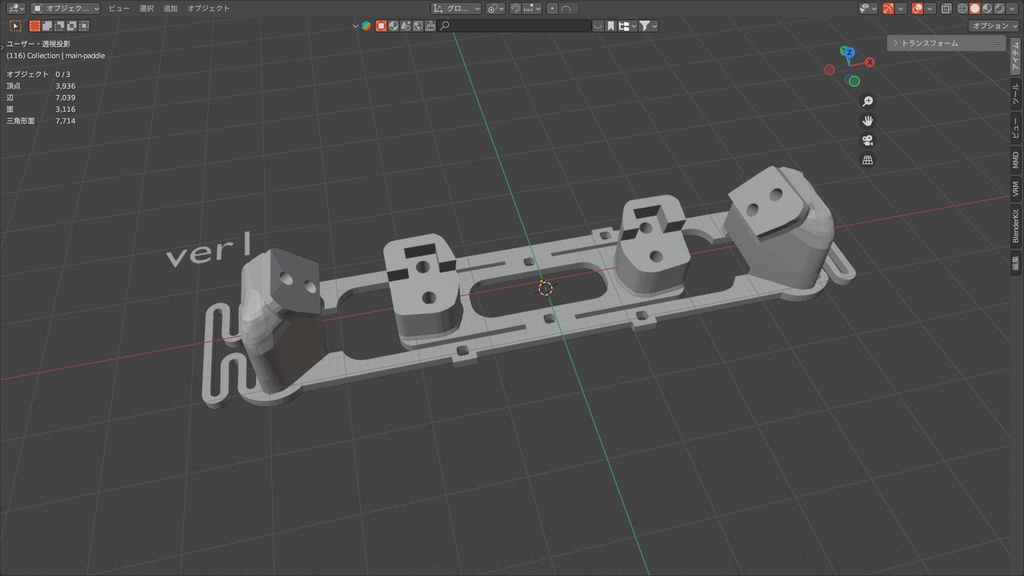
Task: Click the red X axis on navigation gizmo
Action: point(870,61)
